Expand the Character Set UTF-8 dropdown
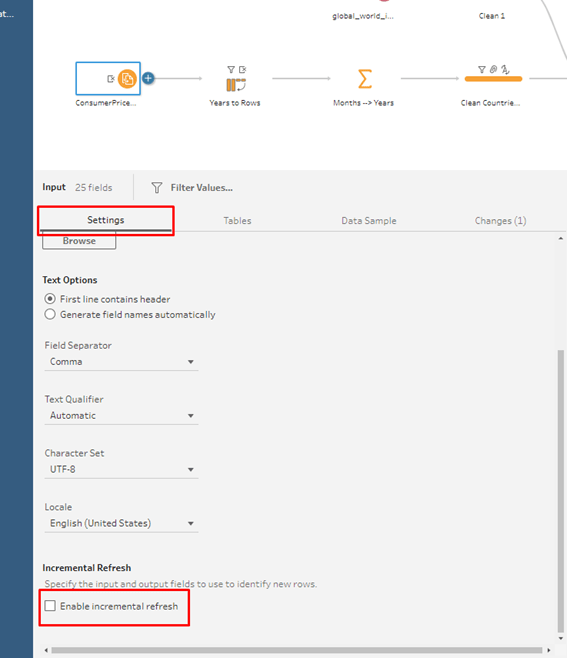567x658 pixels. tap(121, 469)
